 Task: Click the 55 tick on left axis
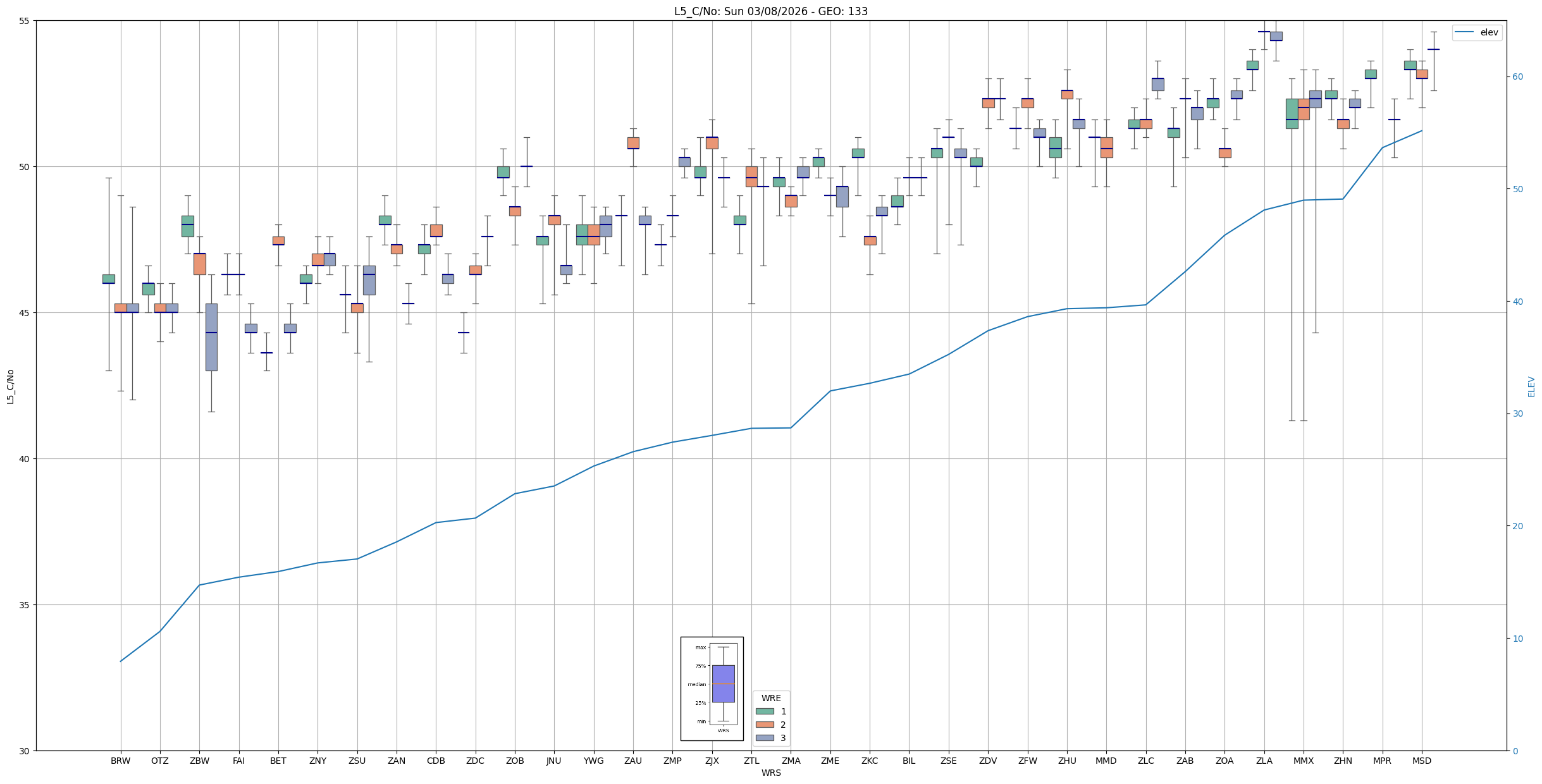point(25,21)
